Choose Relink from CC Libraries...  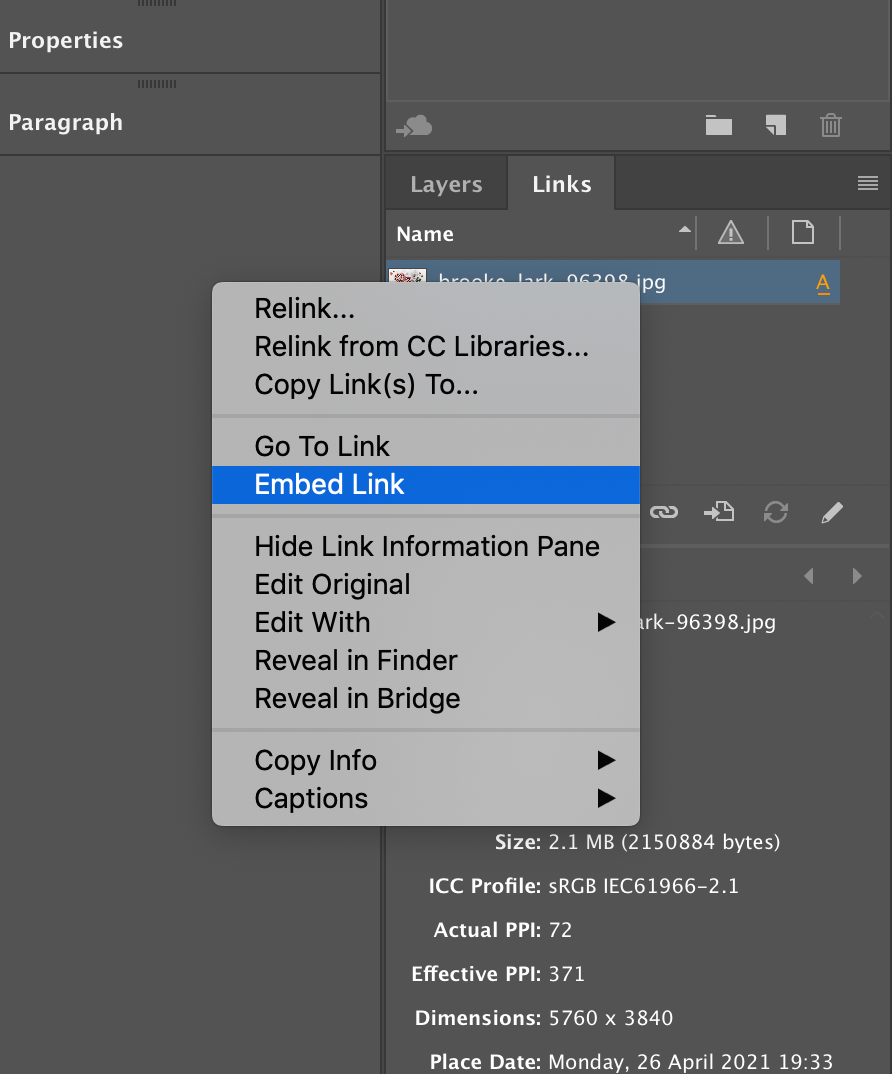(x=425, y=347)
